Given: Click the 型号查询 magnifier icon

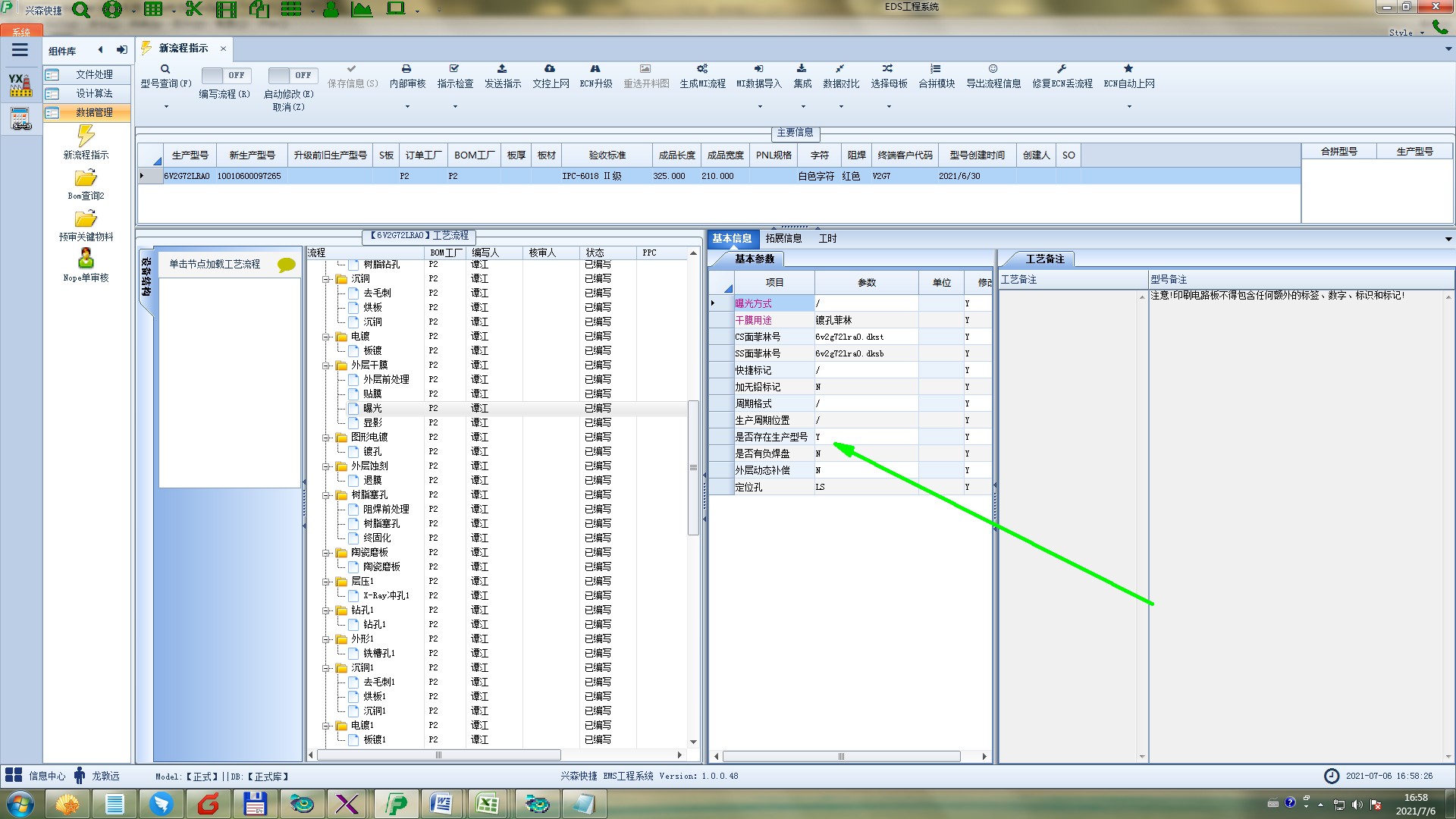Looking at the screenshot, I should [165, 69].
